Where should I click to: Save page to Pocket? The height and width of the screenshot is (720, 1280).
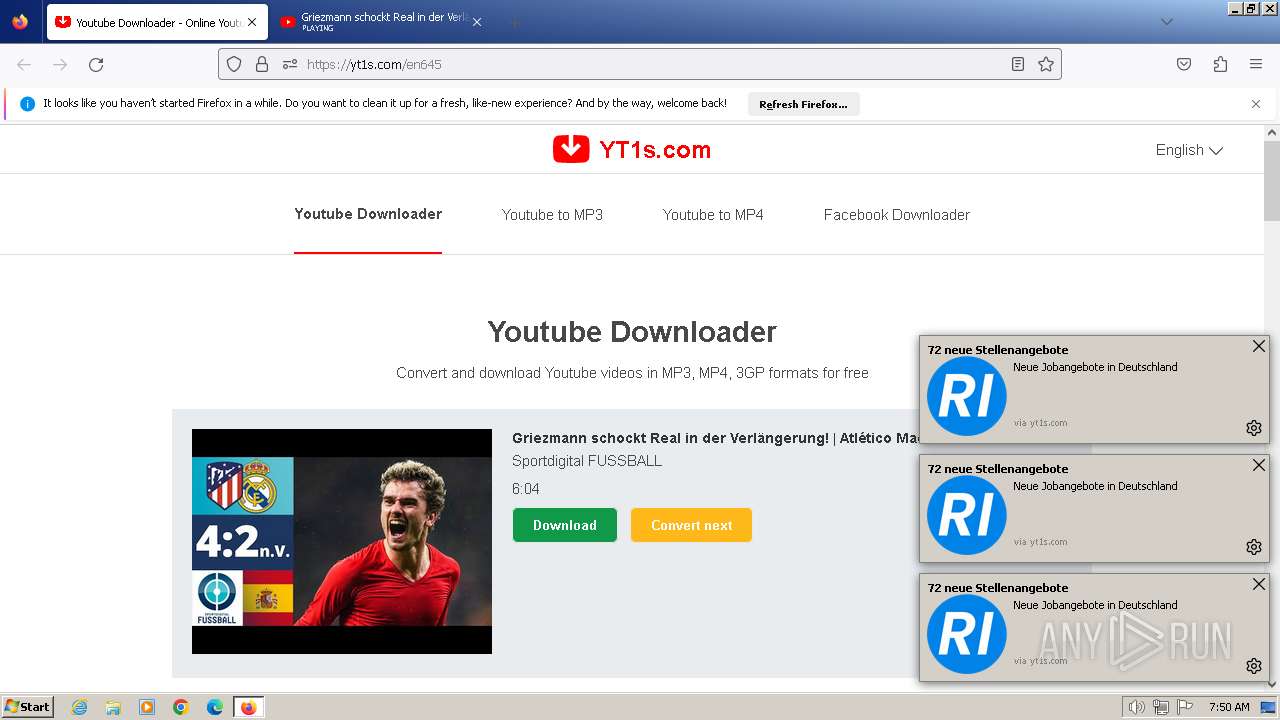pyautogui.click(x=1184, y=64)
